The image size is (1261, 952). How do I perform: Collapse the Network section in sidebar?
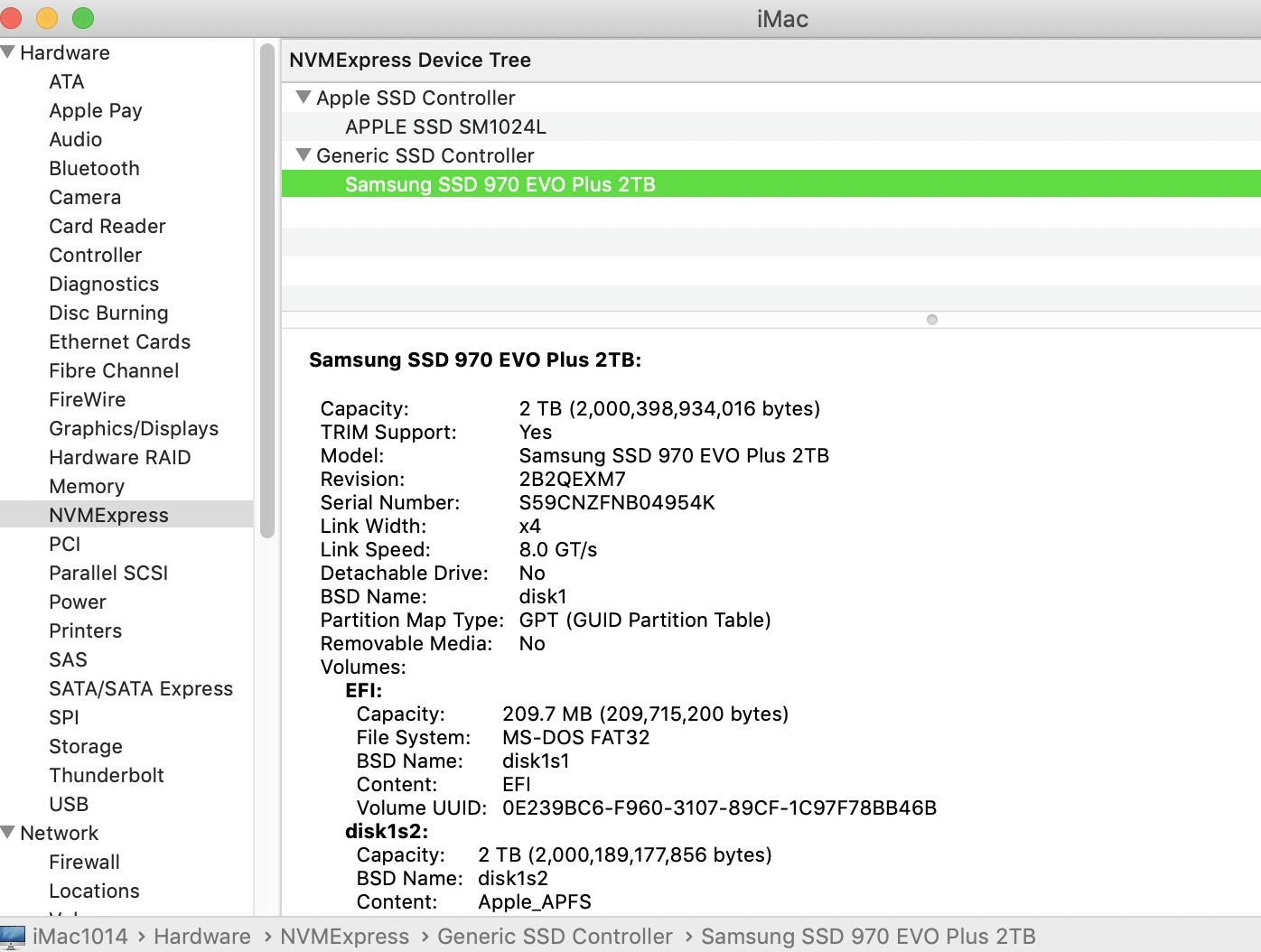click(8, 833)
